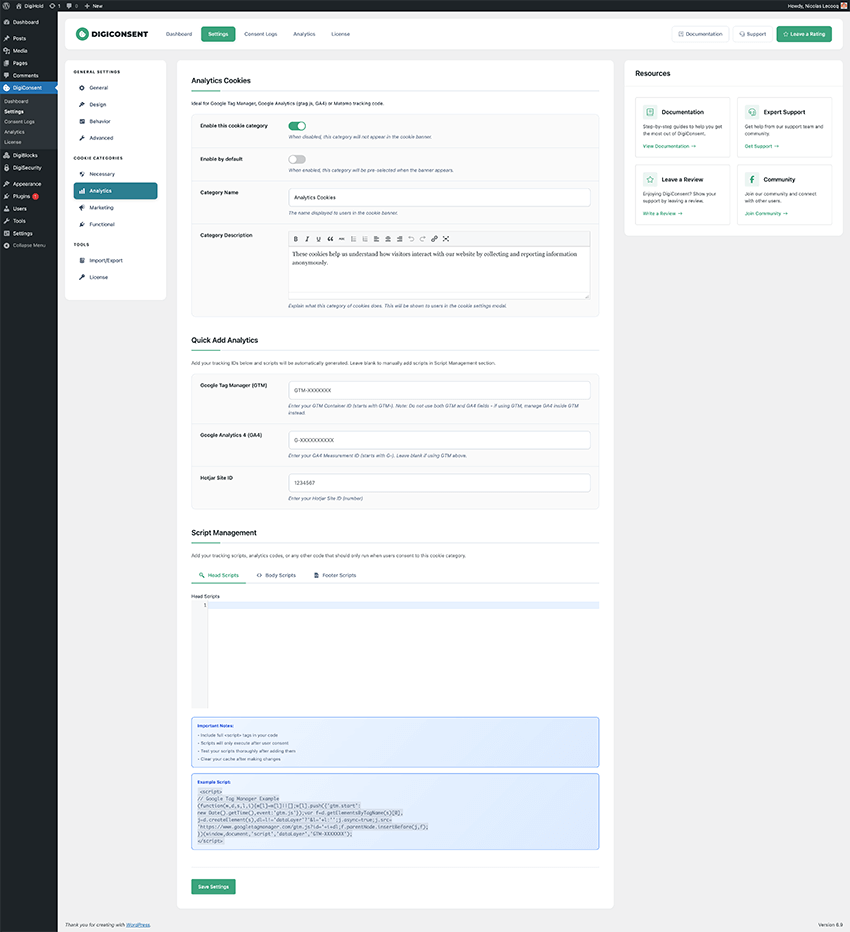Open the Marketing cookie category
The width and height of the screenshot is (850, 932).
coord(101,207)
